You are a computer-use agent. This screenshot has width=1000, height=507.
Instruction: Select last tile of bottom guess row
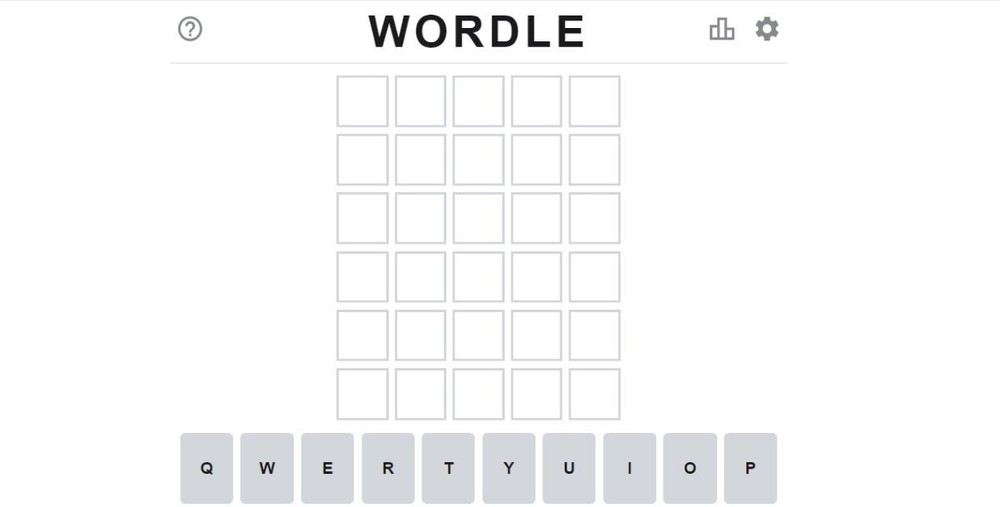[594, 394]
